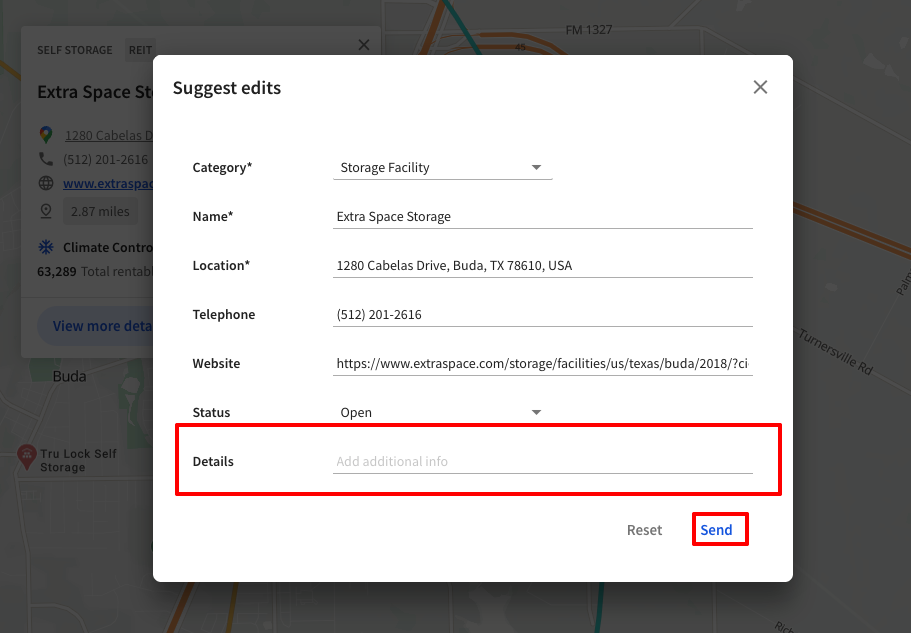Edit the Location address field

[542, 266]
